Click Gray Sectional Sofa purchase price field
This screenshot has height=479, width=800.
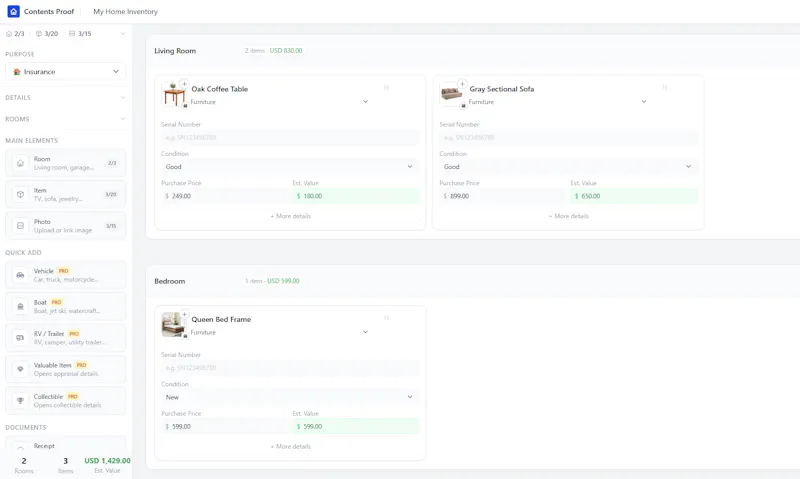coord(503,196)
